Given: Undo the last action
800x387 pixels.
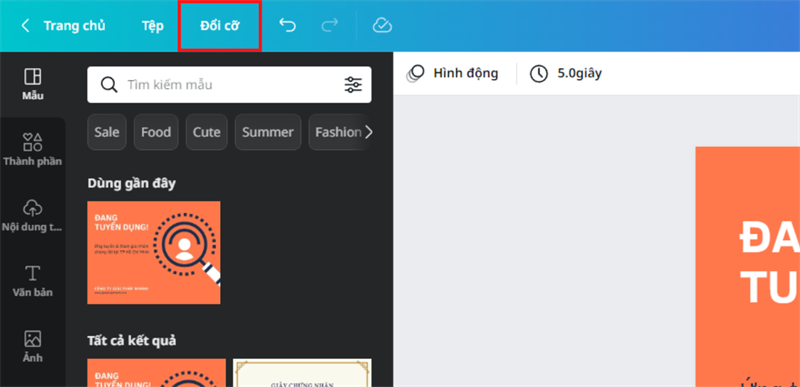Looking at the screenshot, I should (x=287, y=25).
